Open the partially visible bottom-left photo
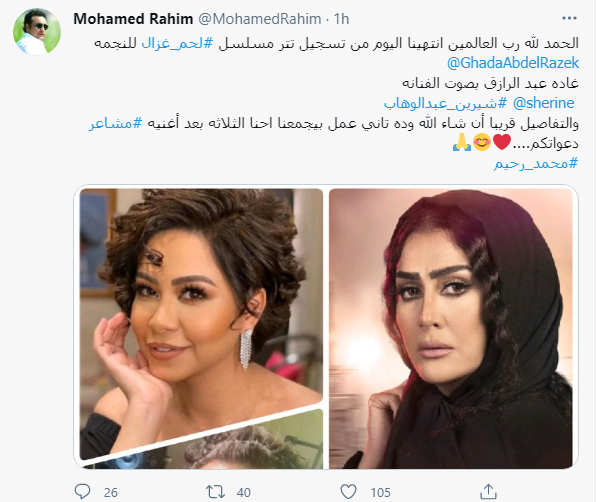 point(213,444)
